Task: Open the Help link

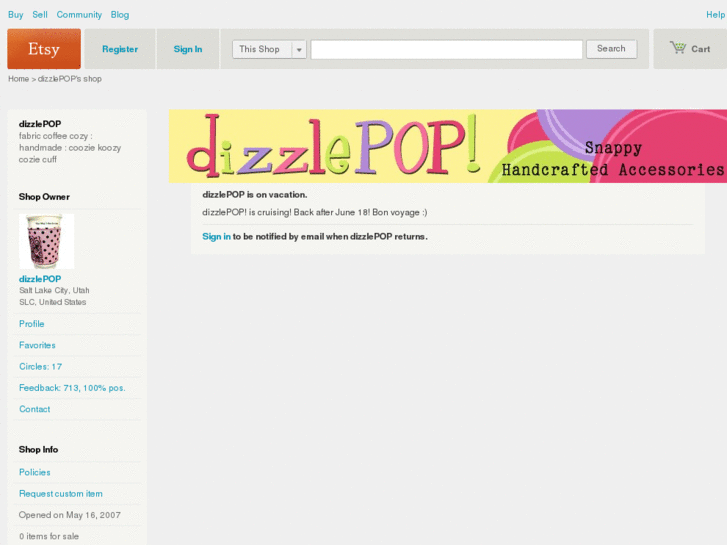Action: (715, 15)
